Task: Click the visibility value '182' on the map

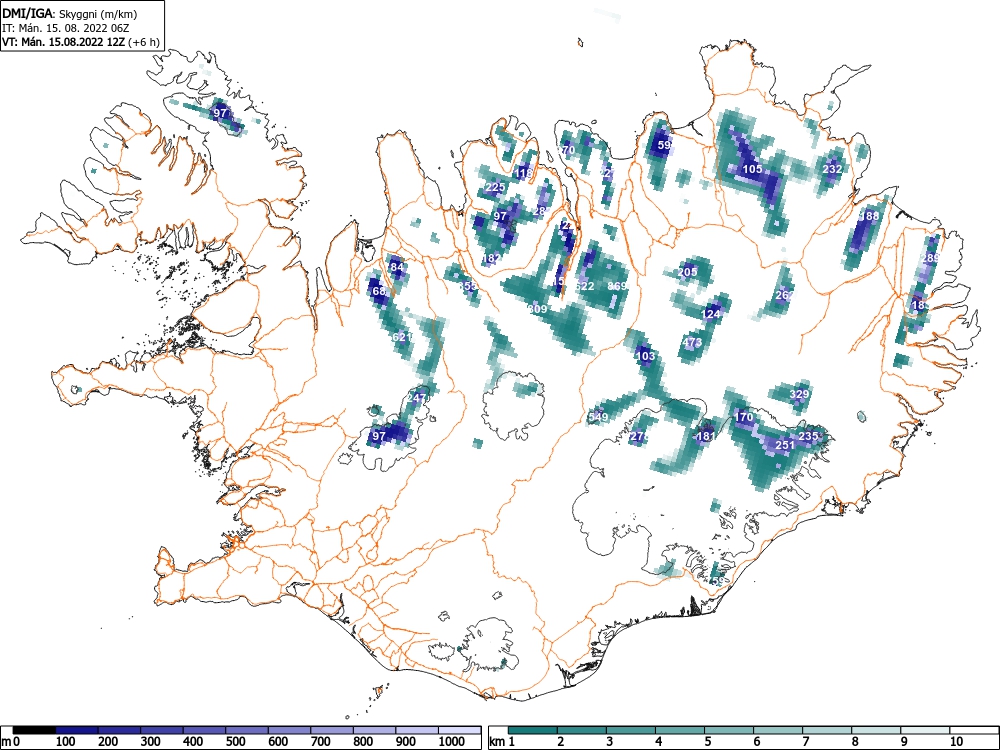Action: [492, 258]
